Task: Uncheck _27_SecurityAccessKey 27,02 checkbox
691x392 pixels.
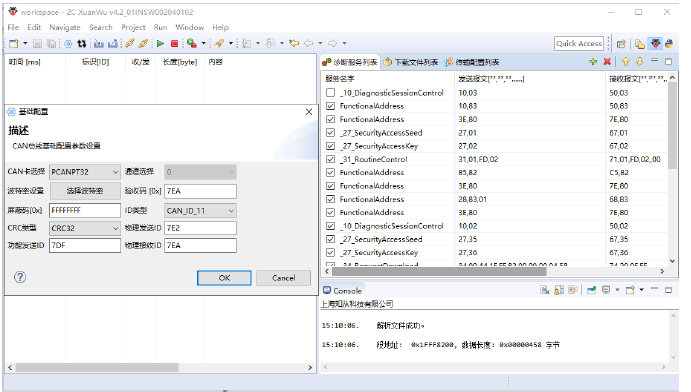Action: 331,146
